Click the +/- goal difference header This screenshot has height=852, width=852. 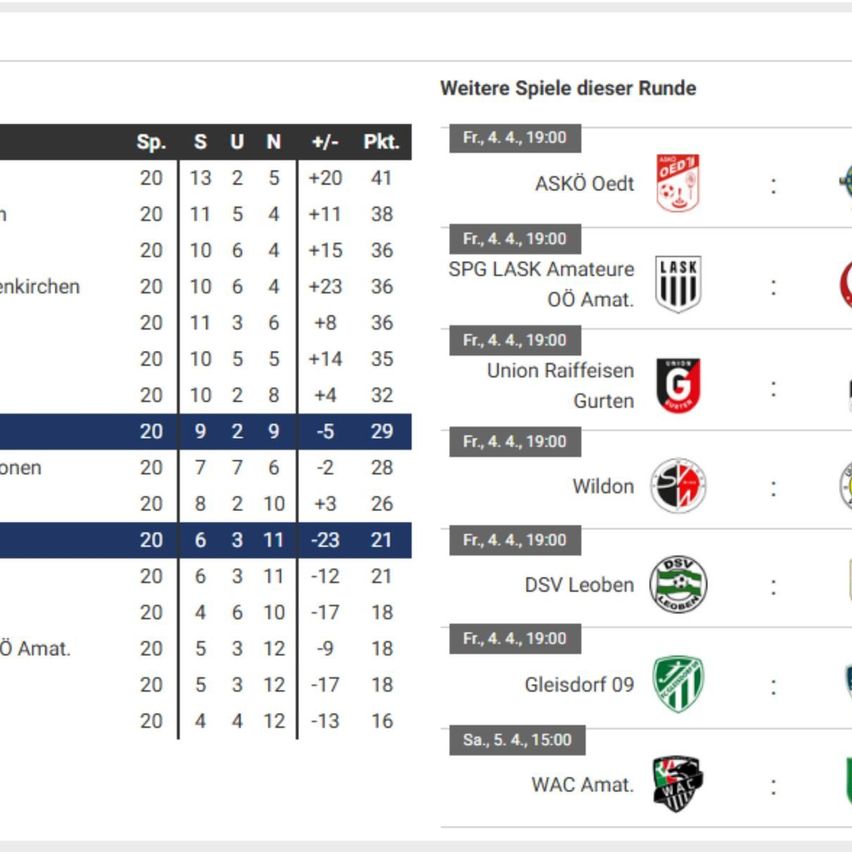(x=325, y=142)
